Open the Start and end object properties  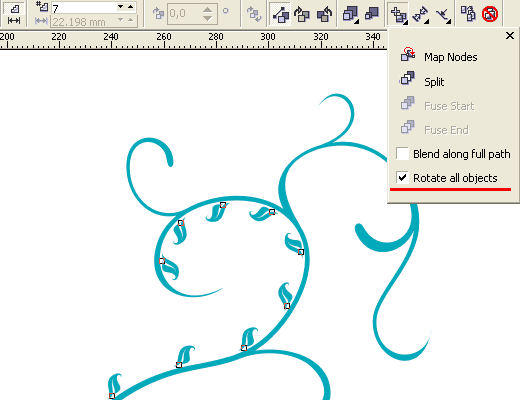[x=421, y=14]
